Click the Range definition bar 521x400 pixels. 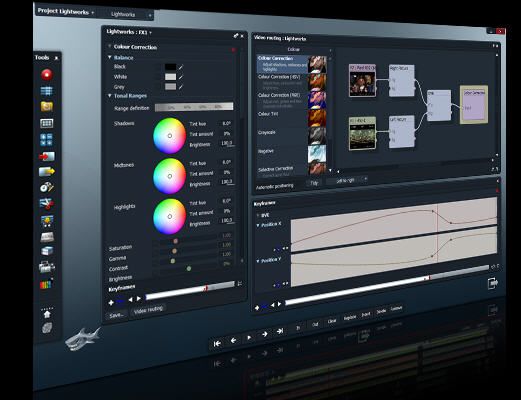[x=194, y=107]
